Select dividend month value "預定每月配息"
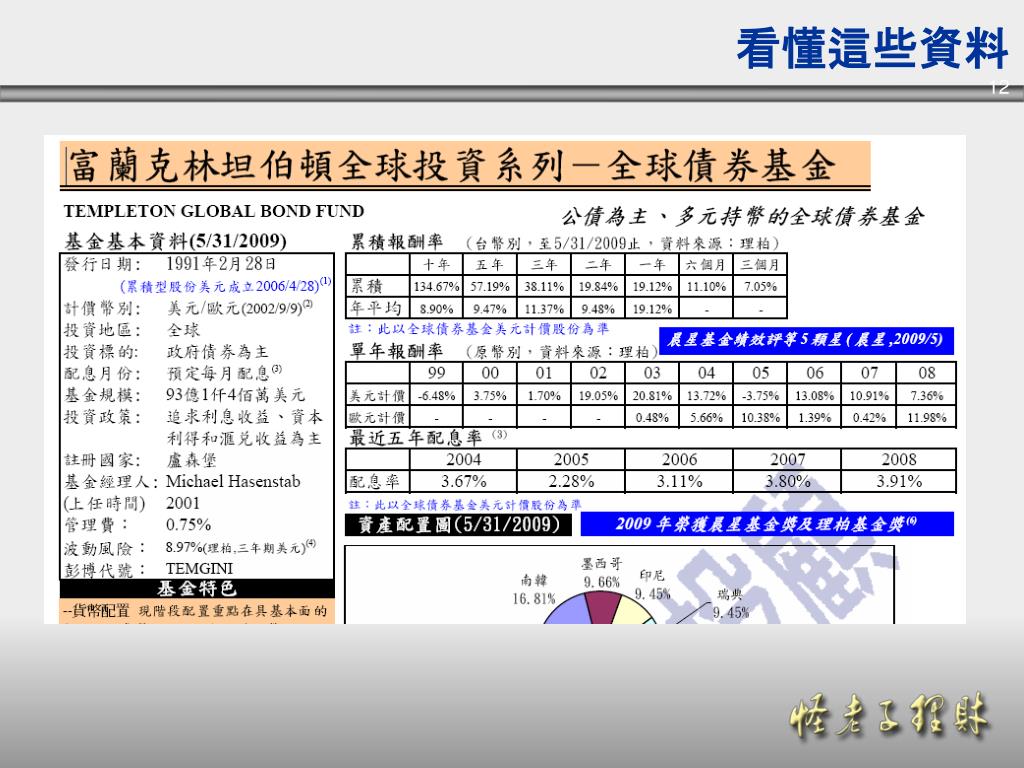 (219, 373)
